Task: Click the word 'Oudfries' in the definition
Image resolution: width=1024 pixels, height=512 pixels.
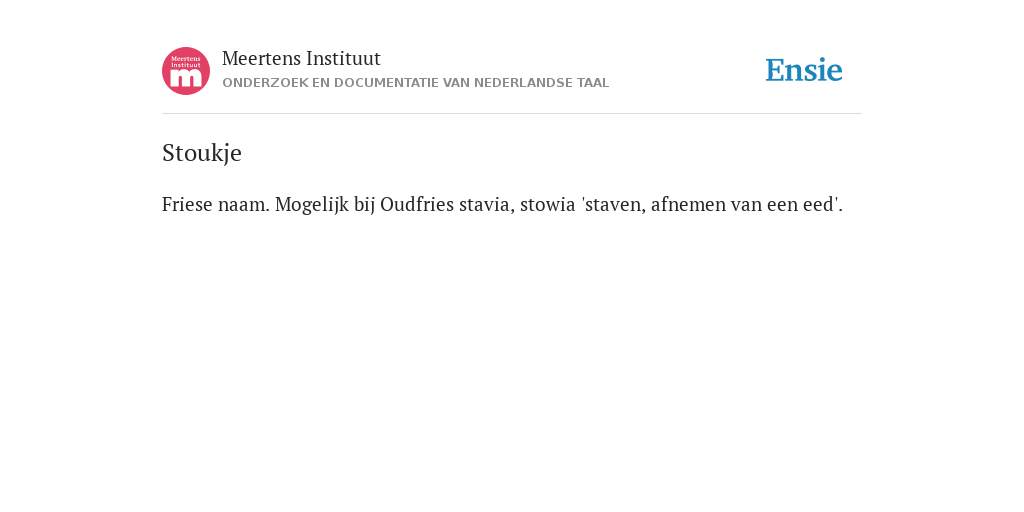Action: 417,204
